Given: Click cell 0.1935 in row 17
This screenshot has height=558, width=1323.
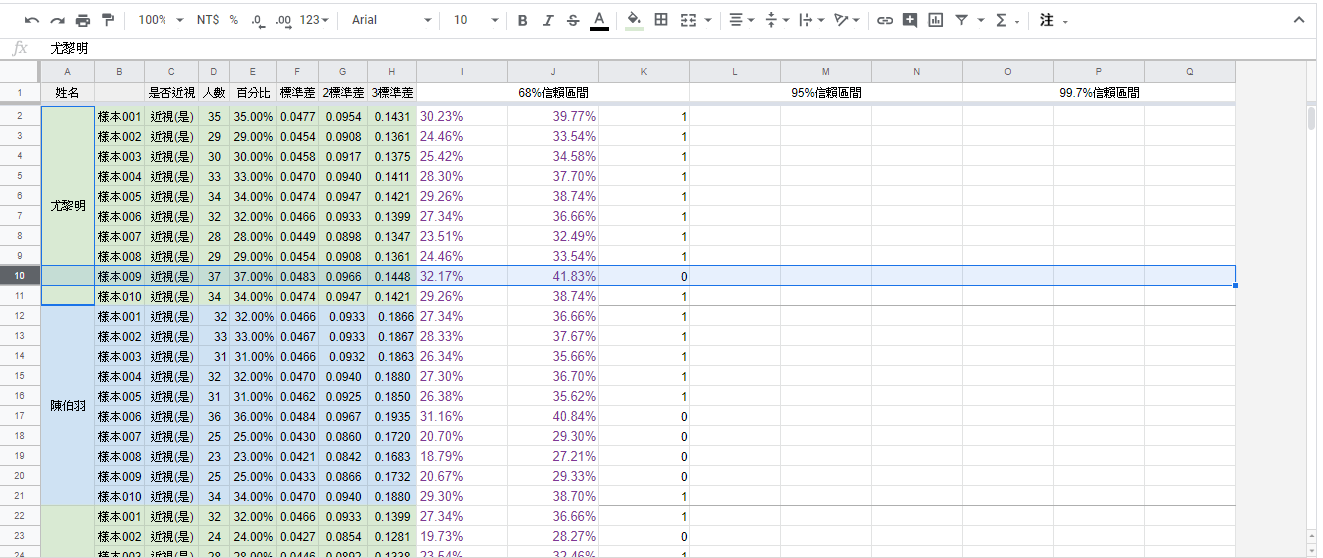Looking at the screenshot, I should click(x=392, y=416).
